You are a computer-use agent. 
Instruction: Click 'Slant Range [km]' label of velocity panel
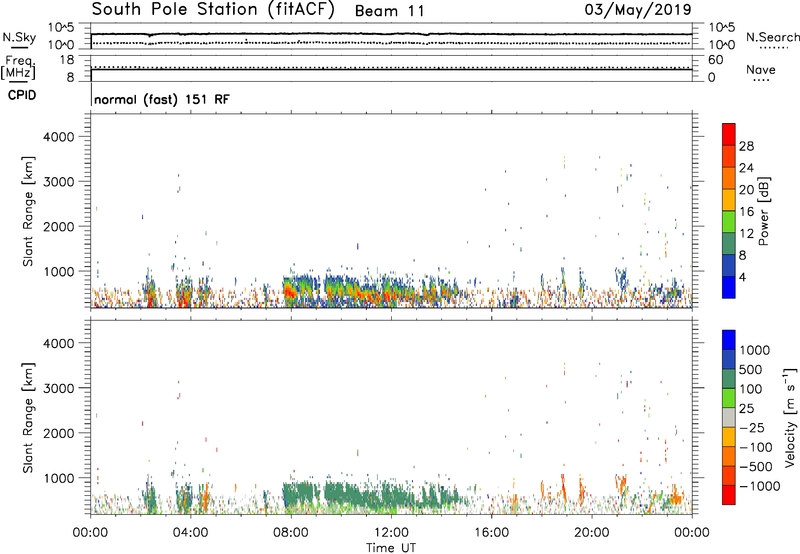tap(28, 418)
